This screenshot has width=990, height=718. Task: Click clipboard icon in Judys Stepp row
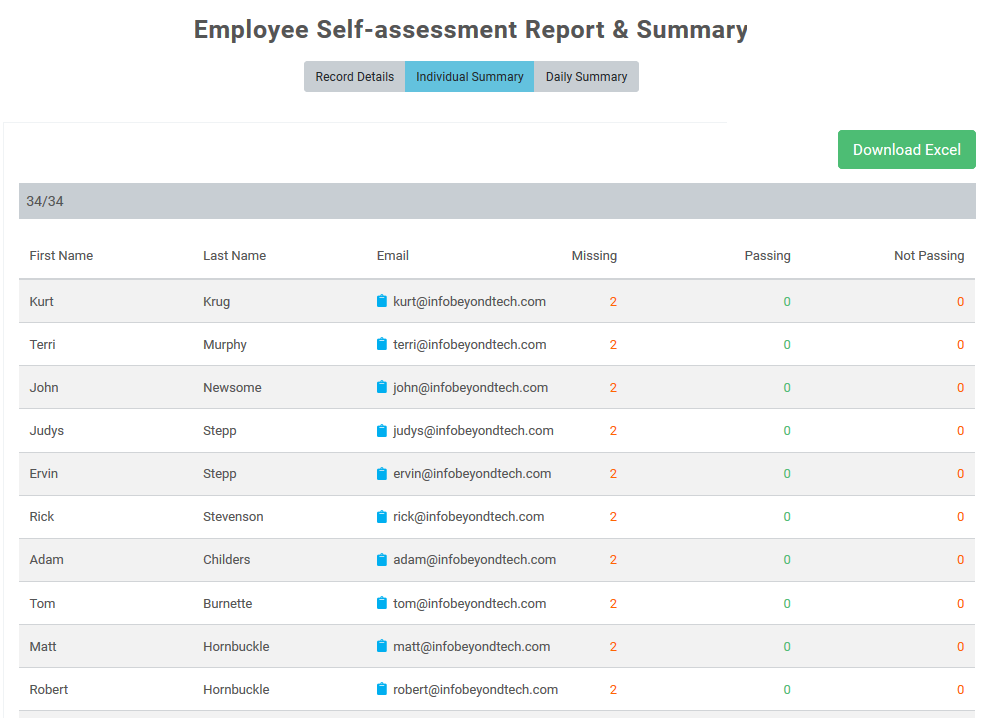click(381, 431)
